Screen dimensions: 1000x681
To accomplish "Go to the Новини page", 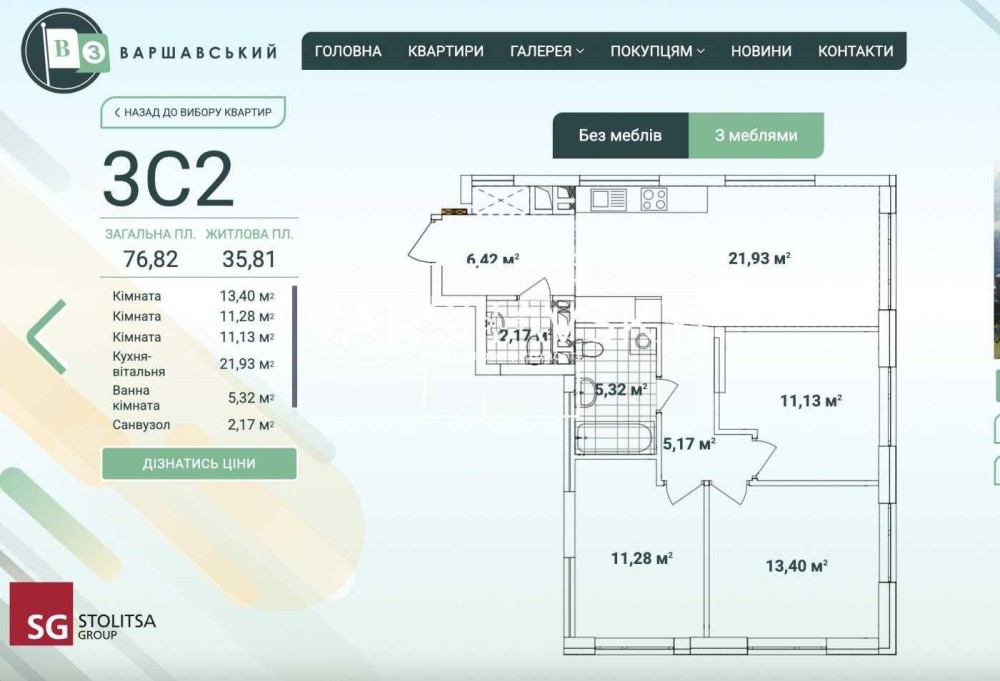I will [x=761, y=51].
